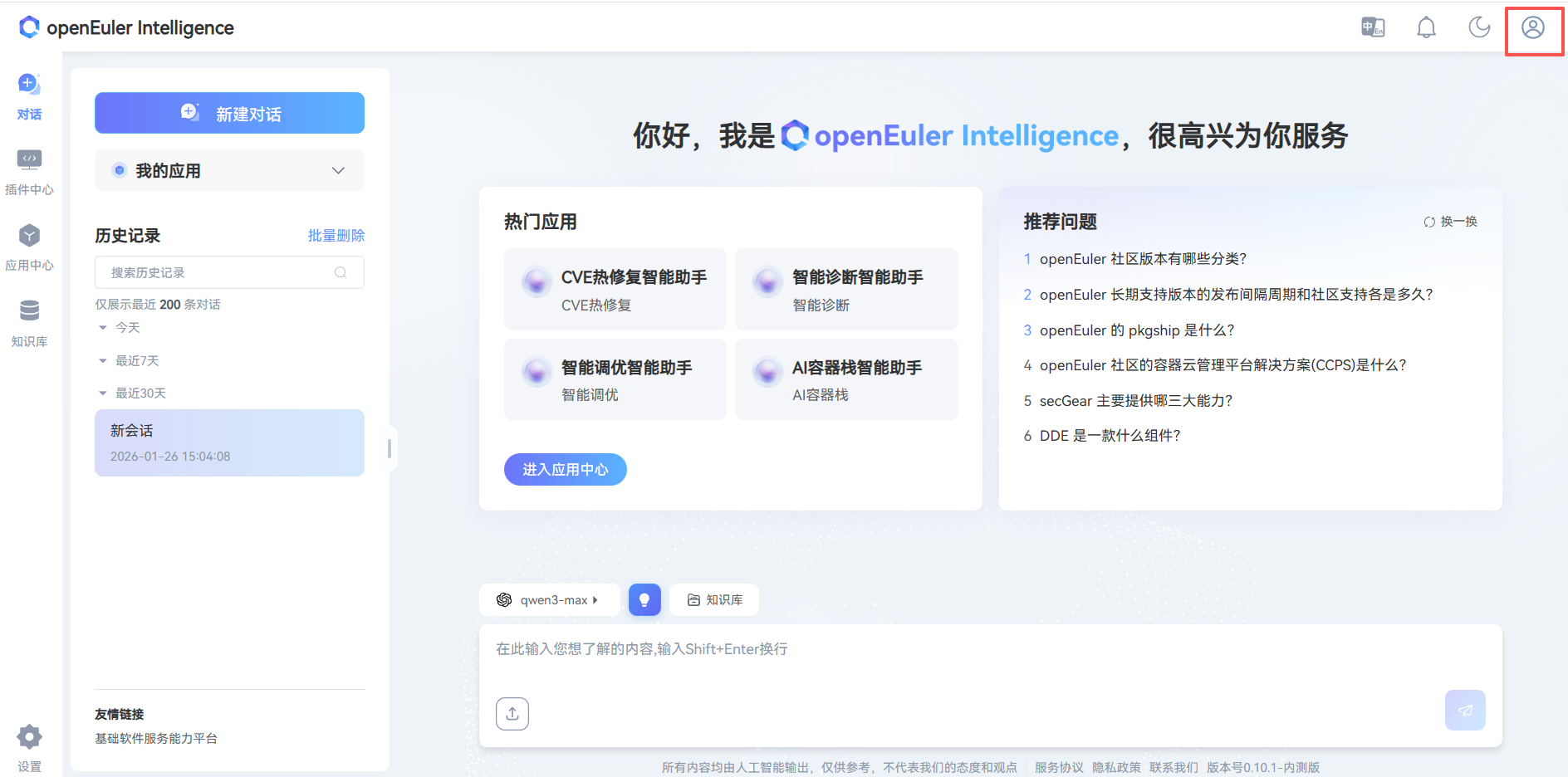Collapse the 最近30天 history group

132,393
